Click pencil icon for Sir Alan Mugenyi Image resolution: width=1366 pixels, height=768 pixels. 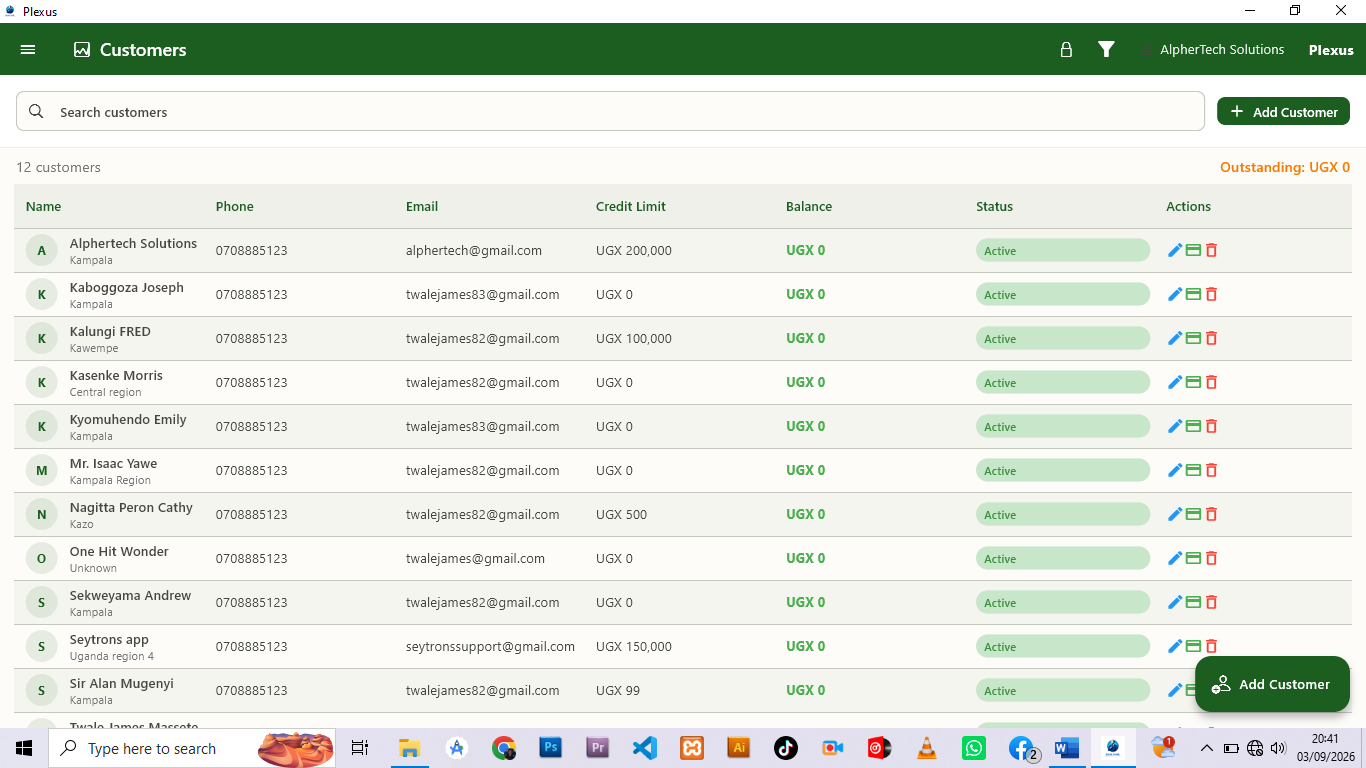(x=1175, y=690)
